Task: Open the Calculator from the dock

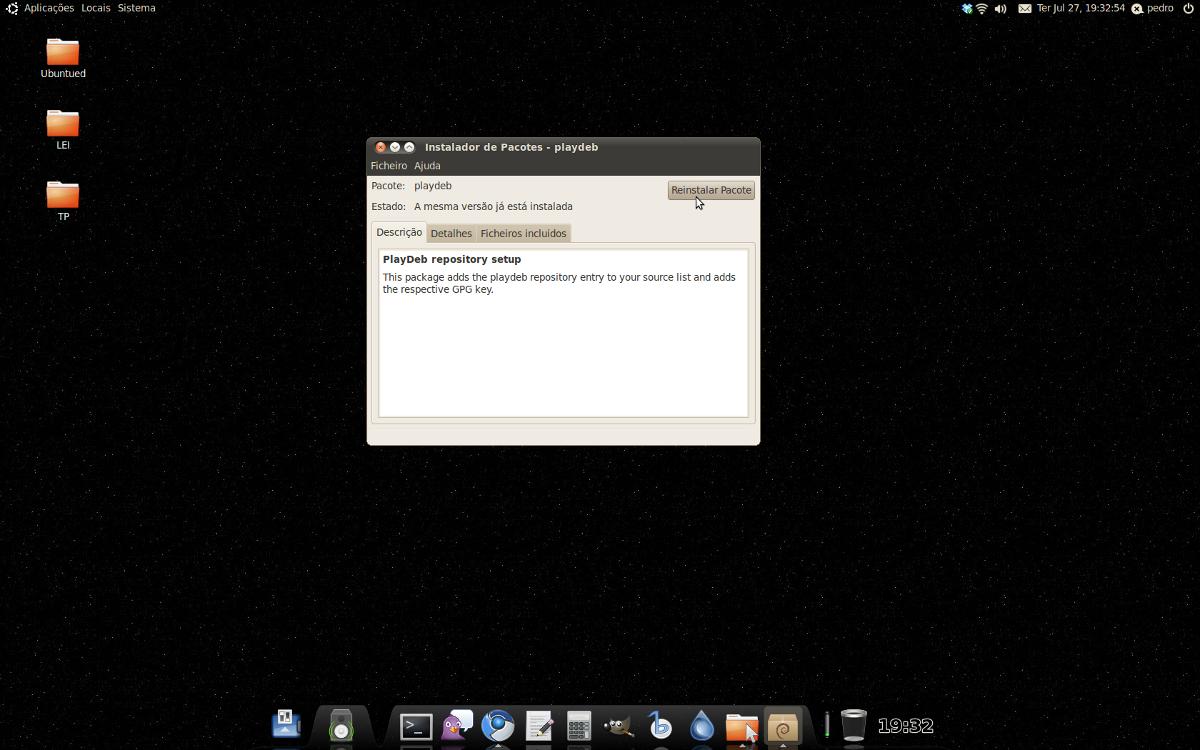Action: tap(578, 726)
